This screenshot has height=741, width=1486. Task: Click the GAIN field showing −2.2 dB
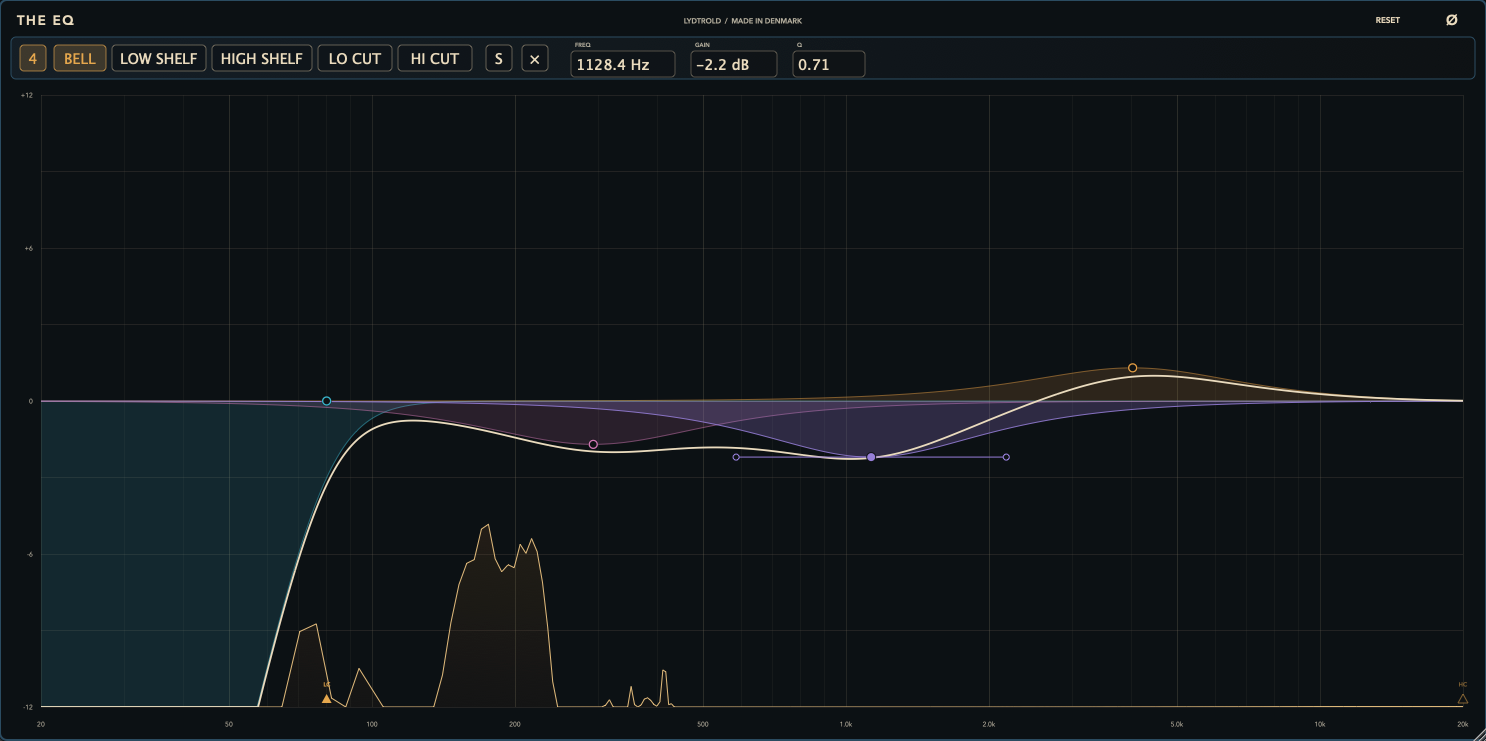click(734, 65)
